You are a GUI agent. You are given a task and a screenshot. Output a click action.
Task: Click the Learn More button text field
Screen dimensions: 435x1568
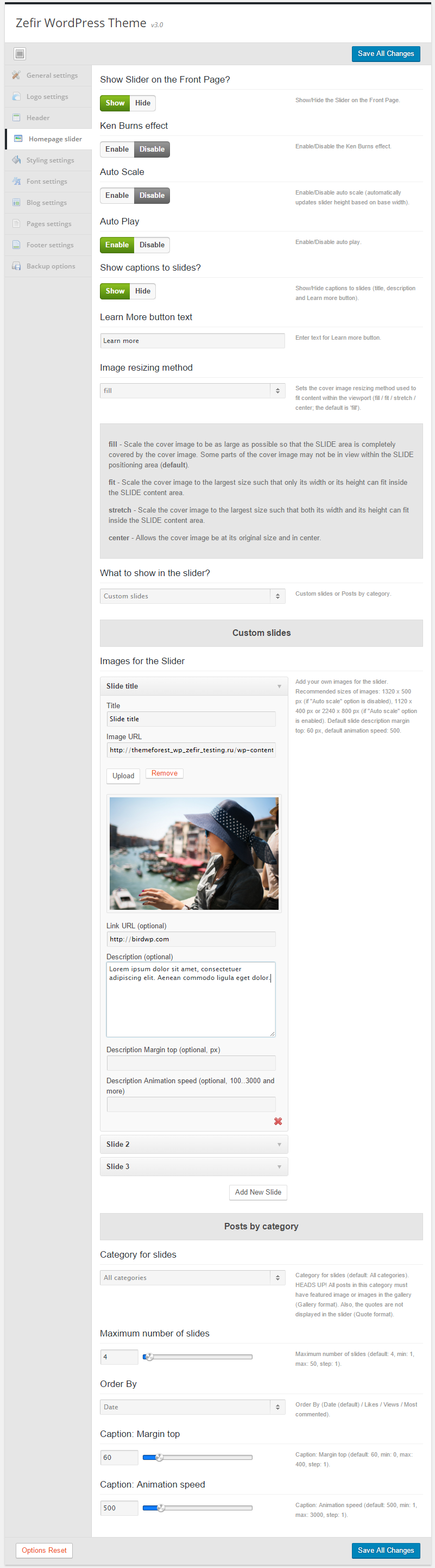pyautogui.click(x=192, y=341)
